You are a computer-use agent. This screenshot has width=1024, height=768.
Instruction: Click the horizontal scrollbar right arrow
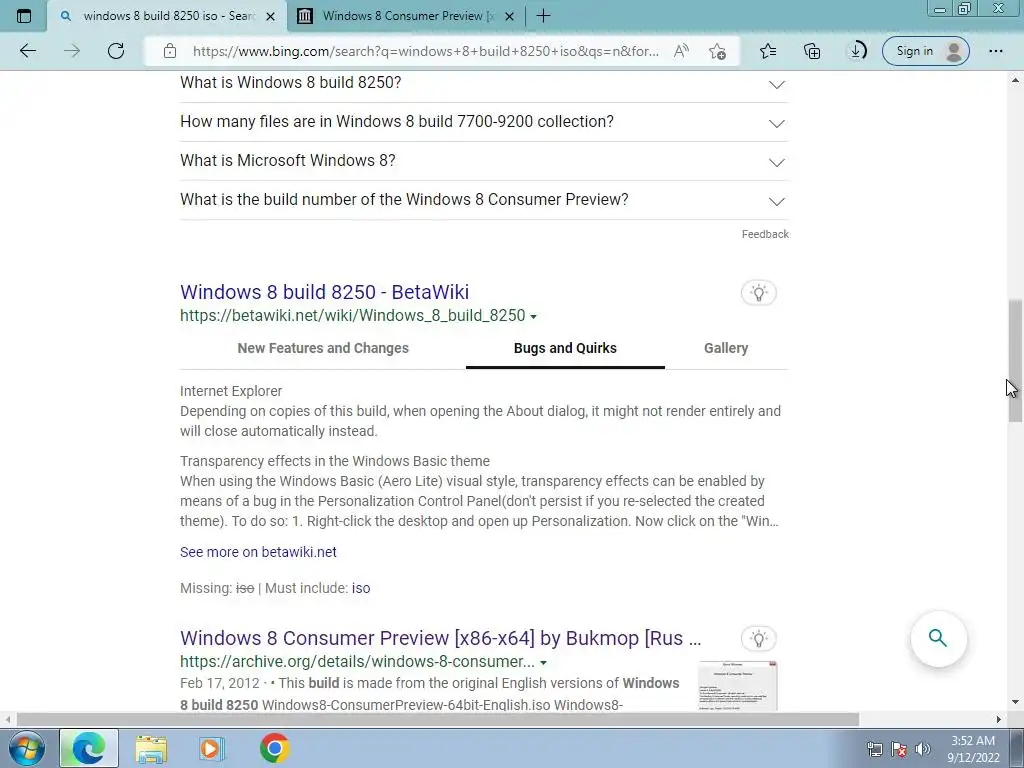tap(999, 719)
